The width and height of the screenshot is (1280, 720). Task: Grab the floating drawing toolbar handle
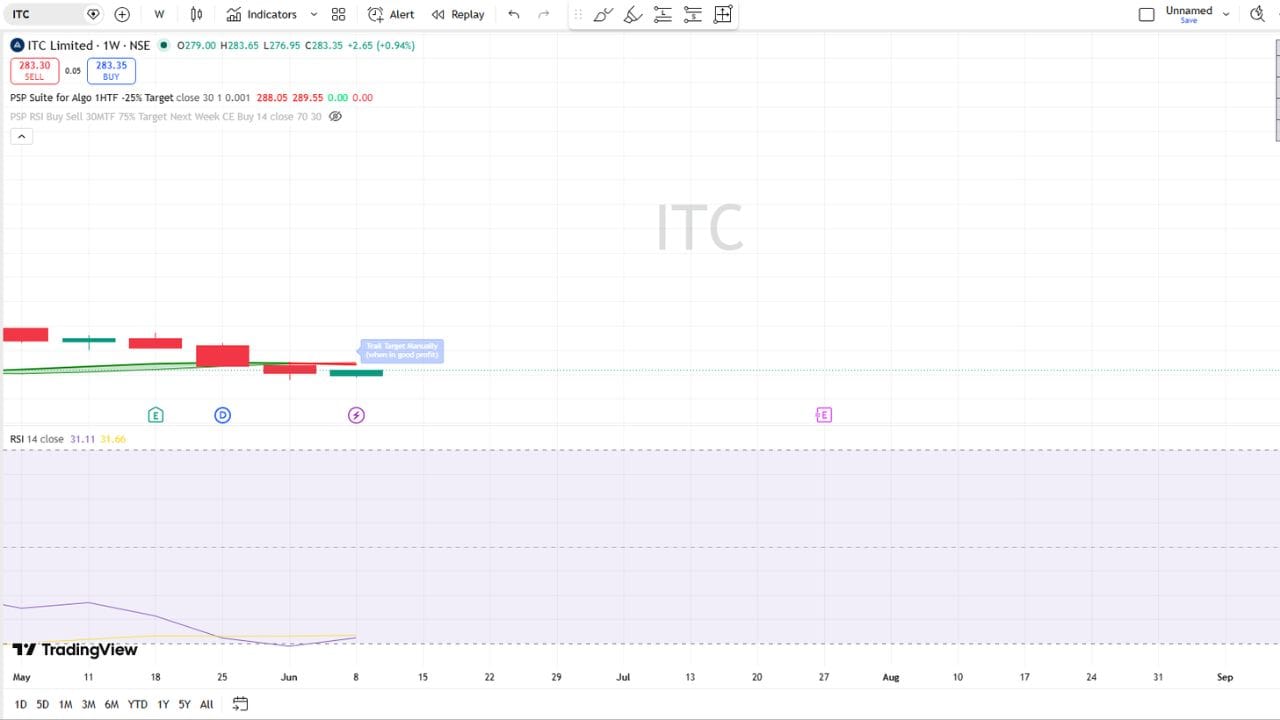577,14
